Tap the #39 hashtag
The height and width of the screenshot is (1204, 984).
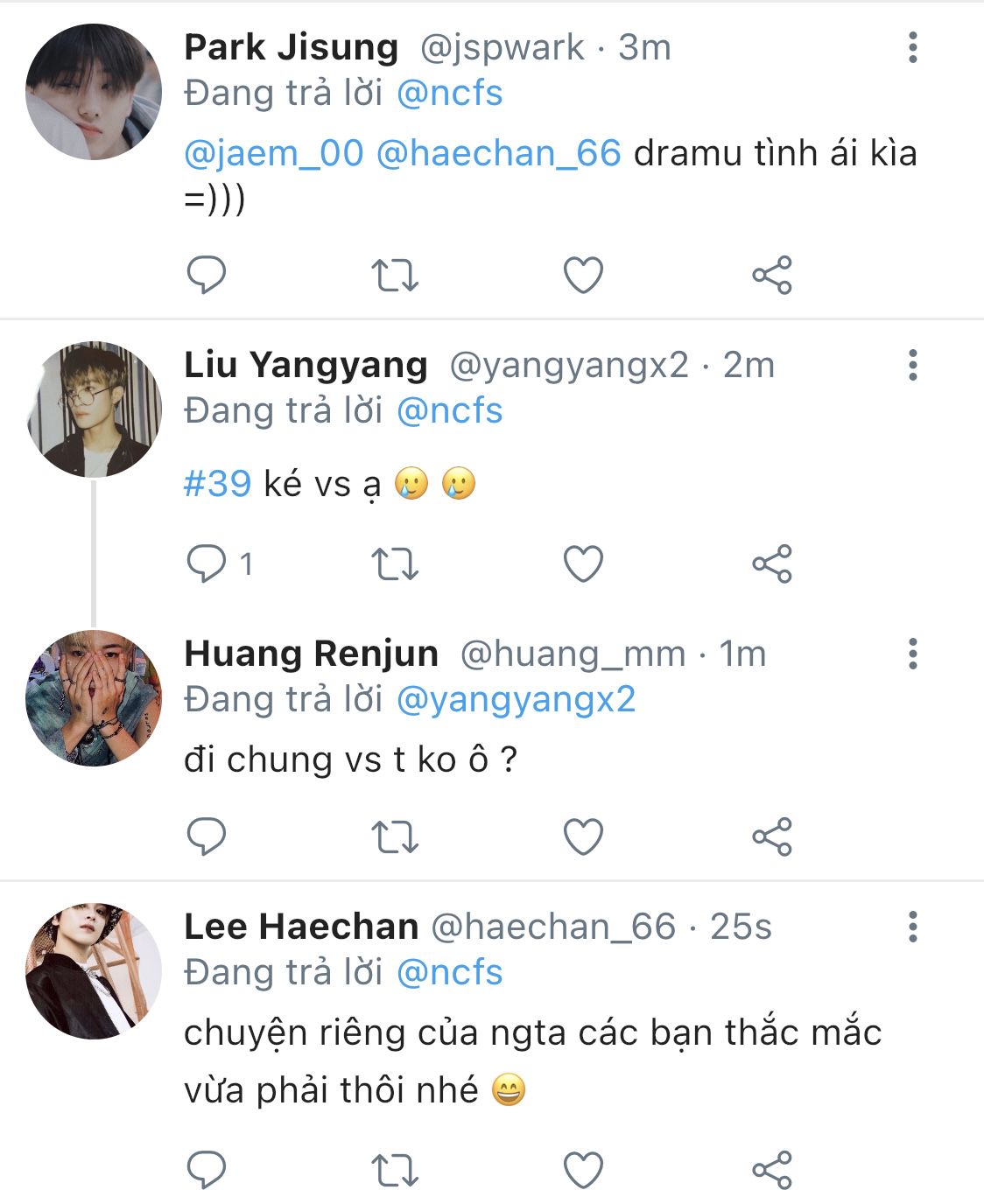(x=217, y=484)
